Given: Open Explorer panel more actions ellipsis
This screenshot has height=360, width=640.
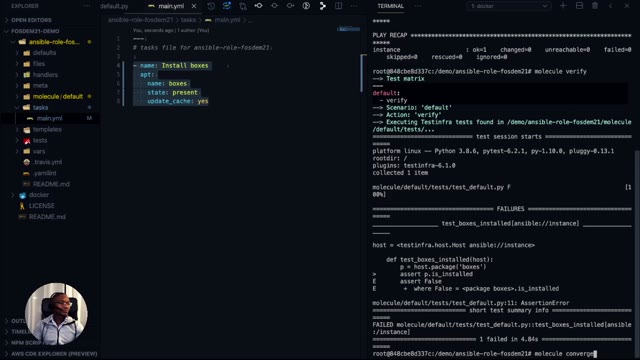Looking at the screenshot, I should pyautogui.click(x=87, y=6).
